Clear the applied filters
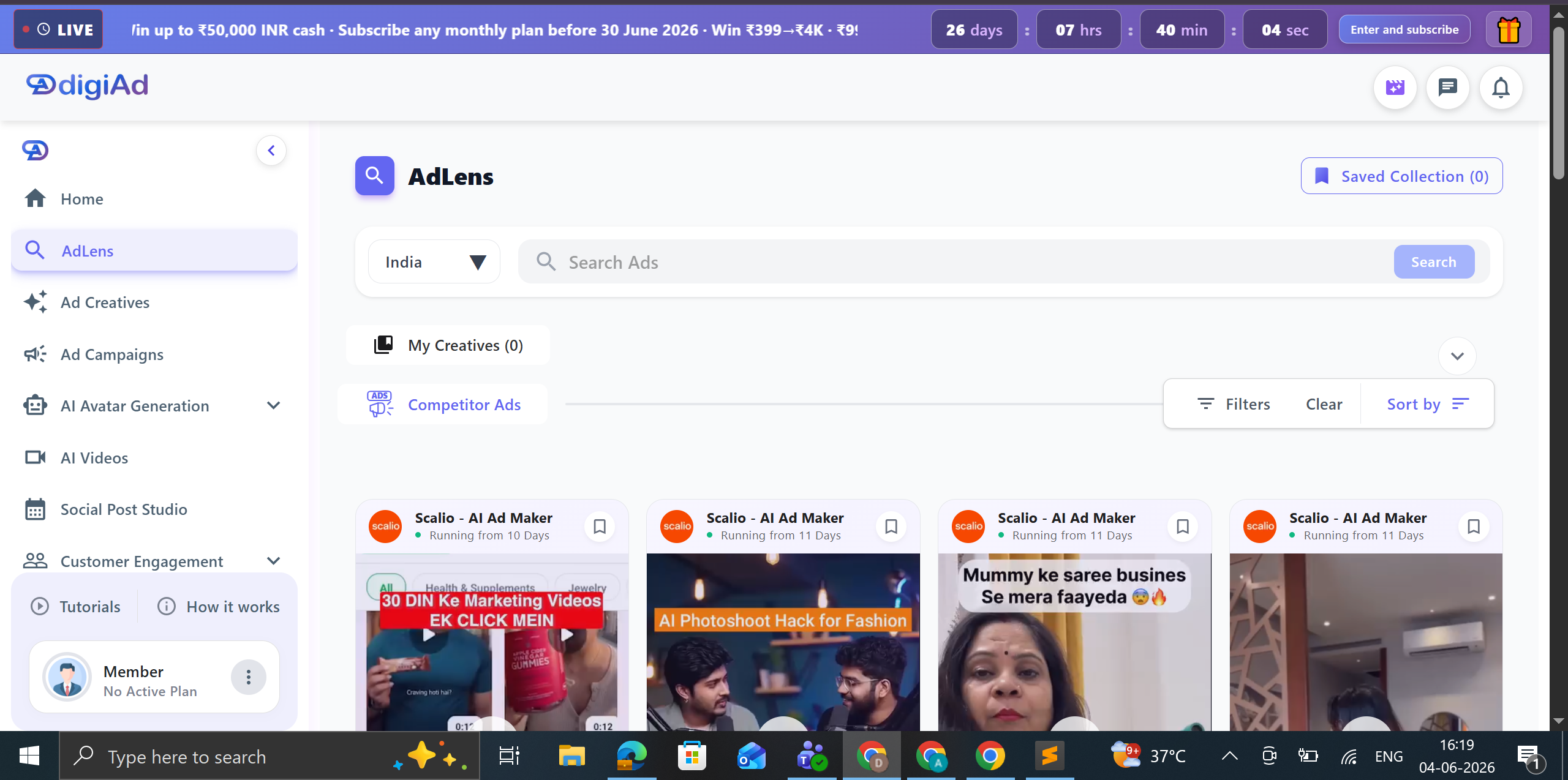The height and width of the screenshot is (780, 1568). [1324, 404]
